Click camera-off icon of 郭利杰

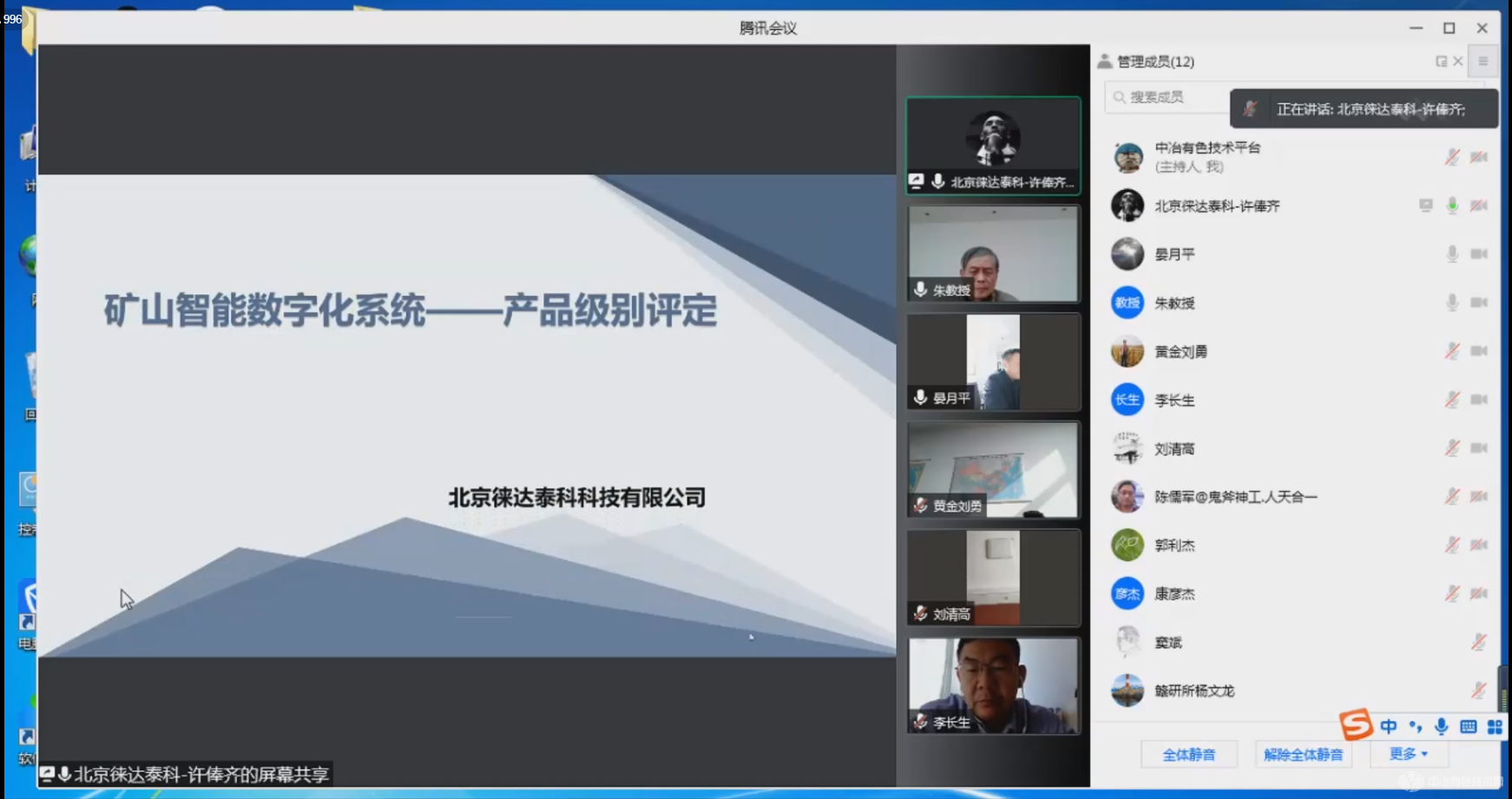point(1479,545)
